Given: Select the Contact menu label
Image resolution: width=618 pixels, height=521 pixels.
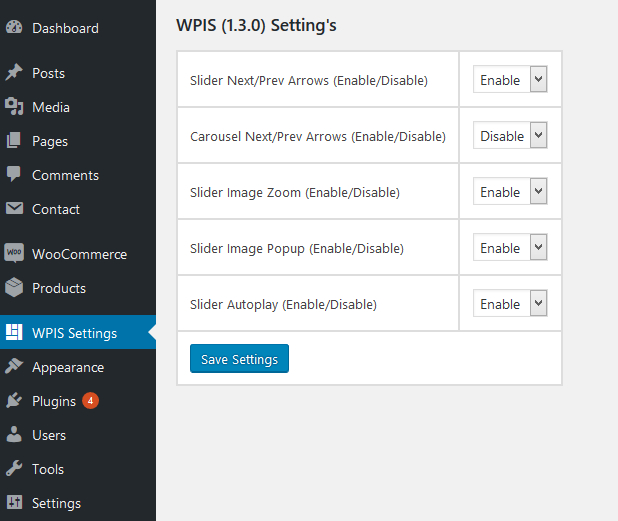Looking at the screenshot, I should [x=56, y=209].
